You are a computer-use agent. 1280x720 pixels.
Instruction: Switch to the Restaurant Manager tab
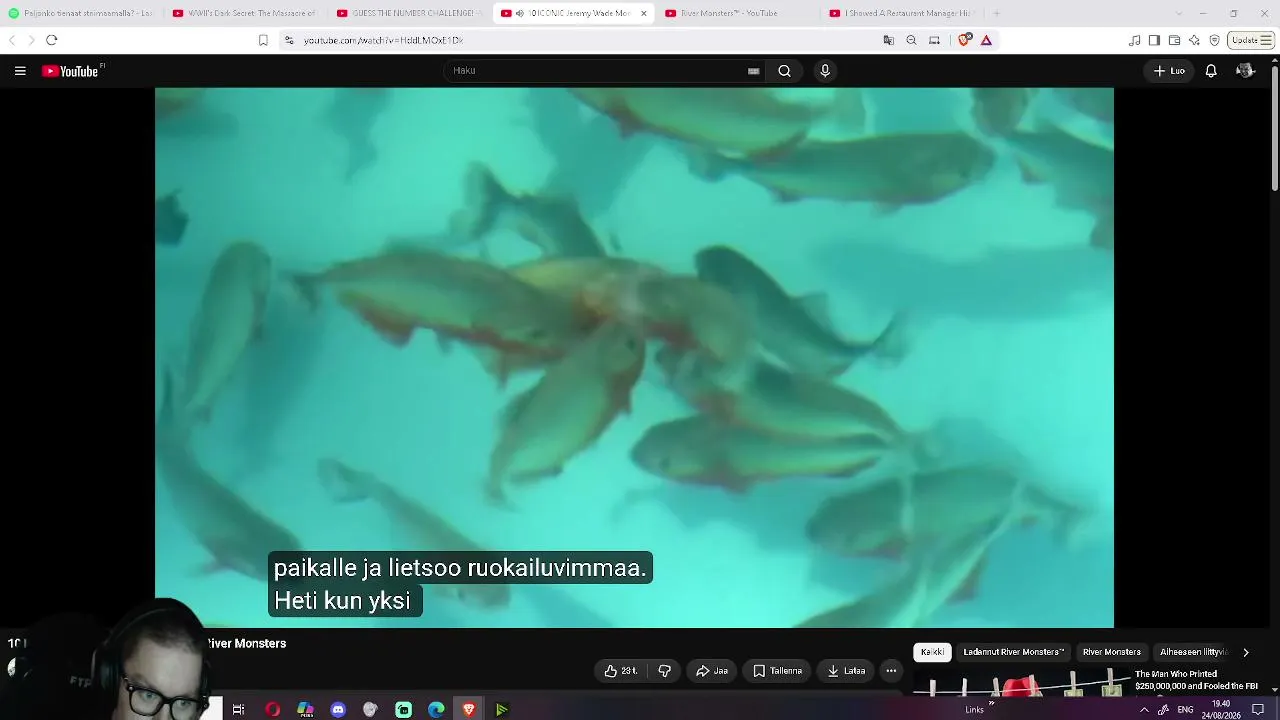pos(900,13)
